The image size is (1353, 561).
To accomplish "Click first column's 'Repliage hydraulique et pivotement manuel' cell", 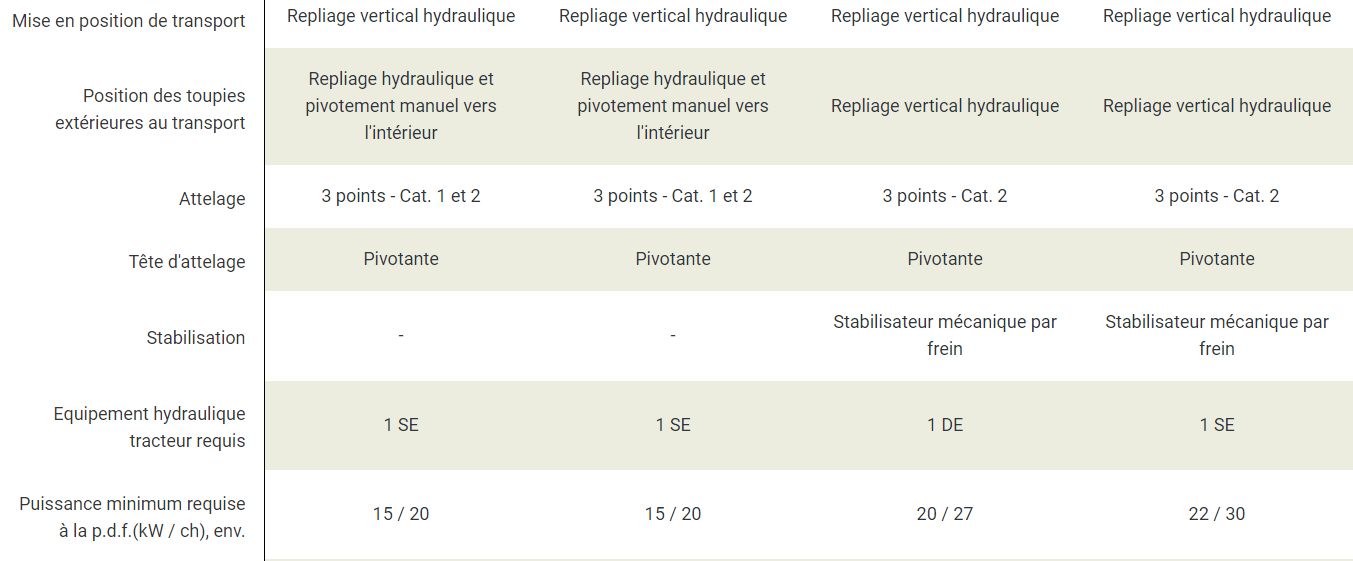I will [401, 105].
